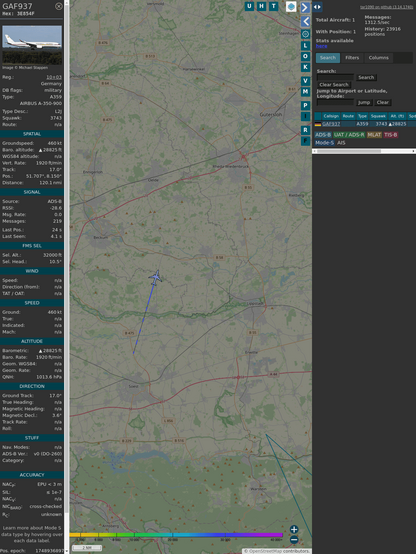Image resolution: width=416 pixels, height=554 pixels.
Task: Click the Clear Search button
Action: (x=334, y=85)
